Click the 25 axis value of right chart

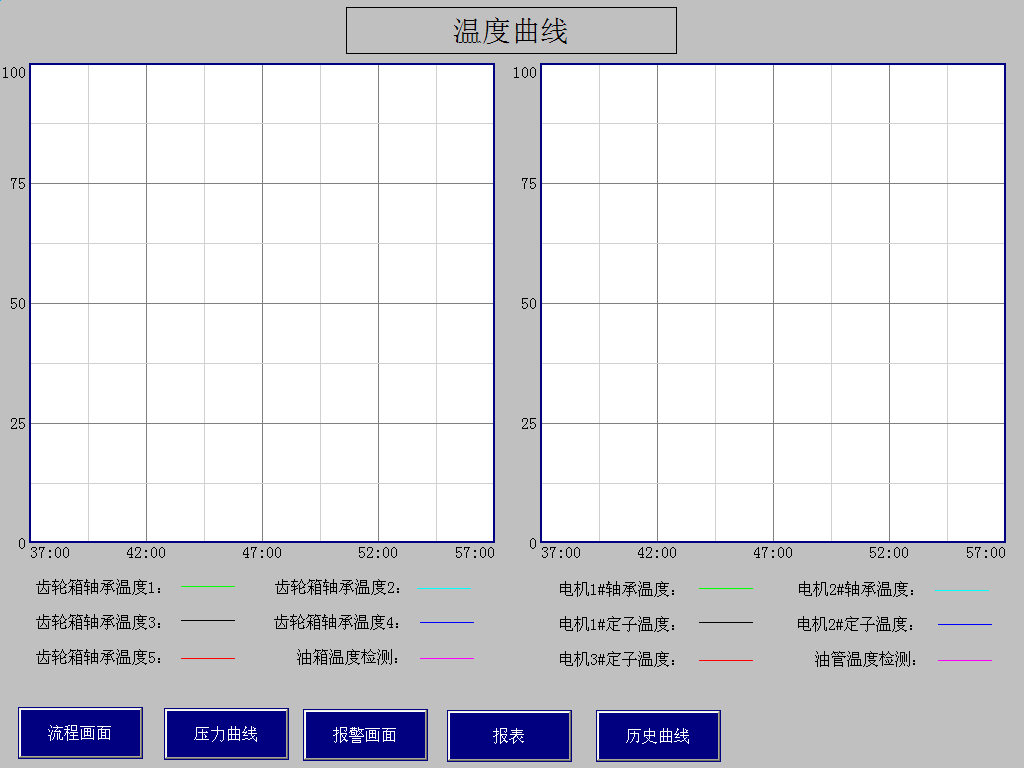529,424
